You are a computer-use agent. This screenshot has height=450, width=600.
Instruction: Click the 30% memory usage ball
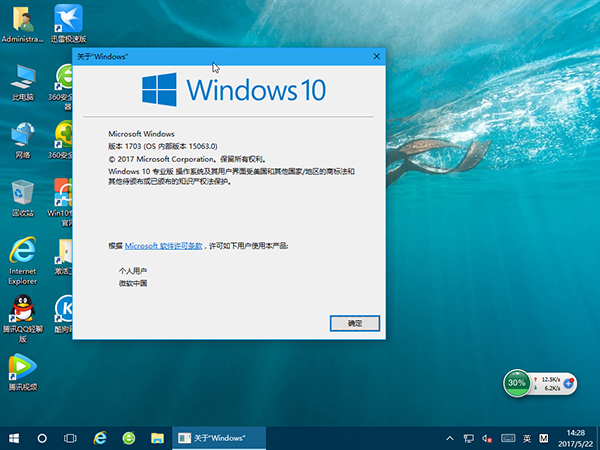pos(517,382)
